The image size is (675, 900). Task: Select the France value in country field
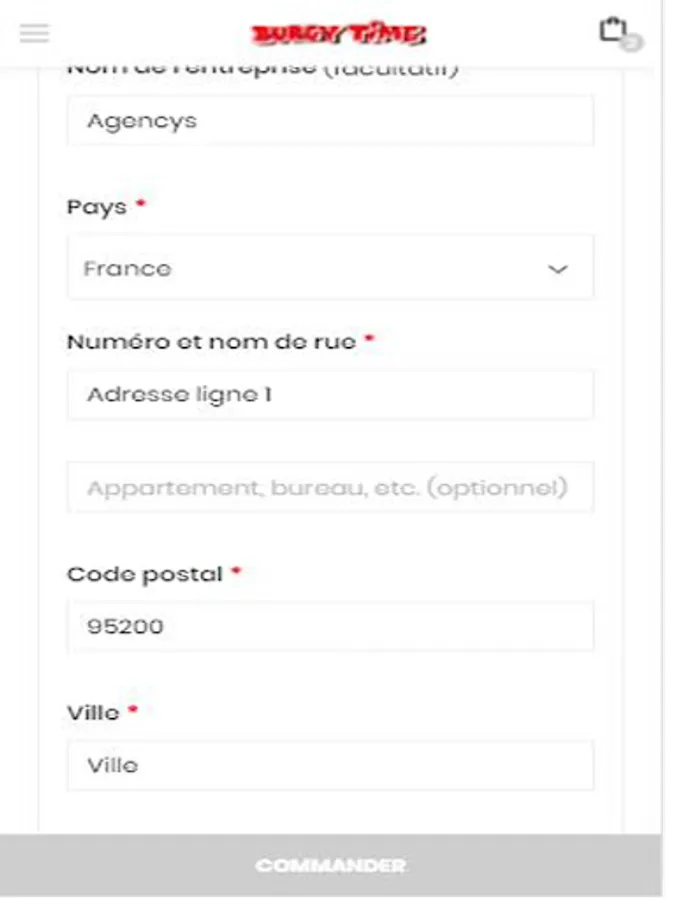pos(128,268)
